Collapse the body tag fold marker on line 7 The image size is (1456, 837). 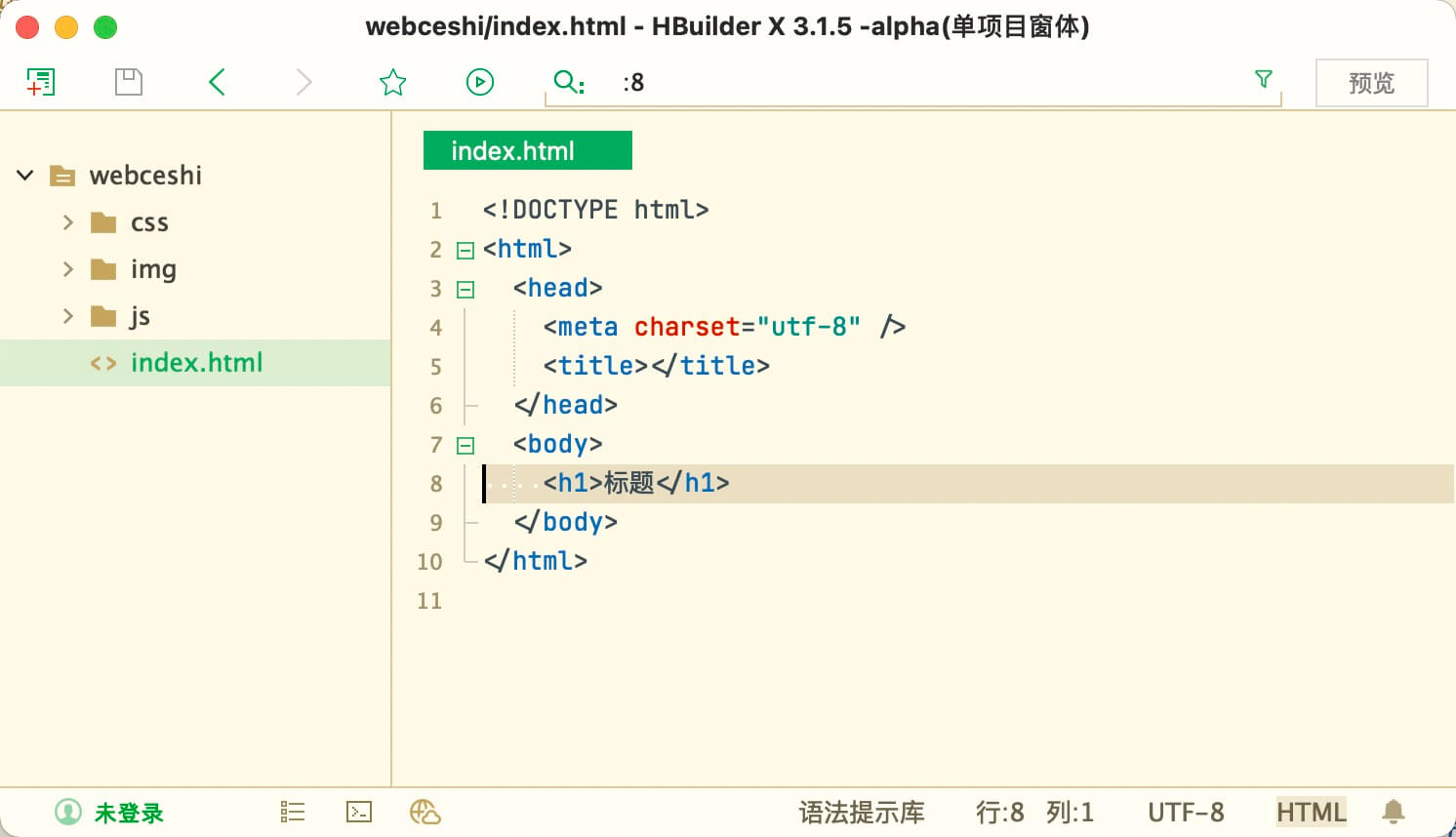click(465, 446)
